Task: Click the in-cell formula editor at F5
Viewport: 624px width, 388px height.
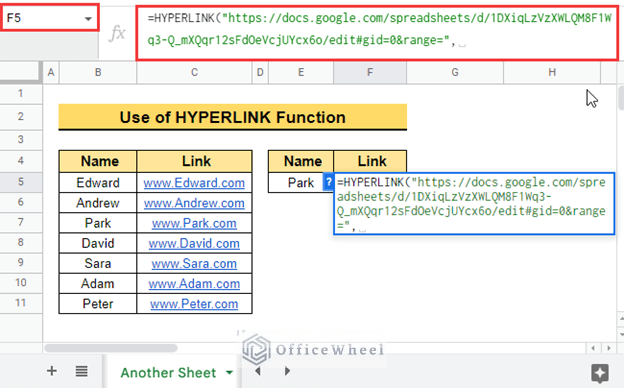Action: coord(474,204)
